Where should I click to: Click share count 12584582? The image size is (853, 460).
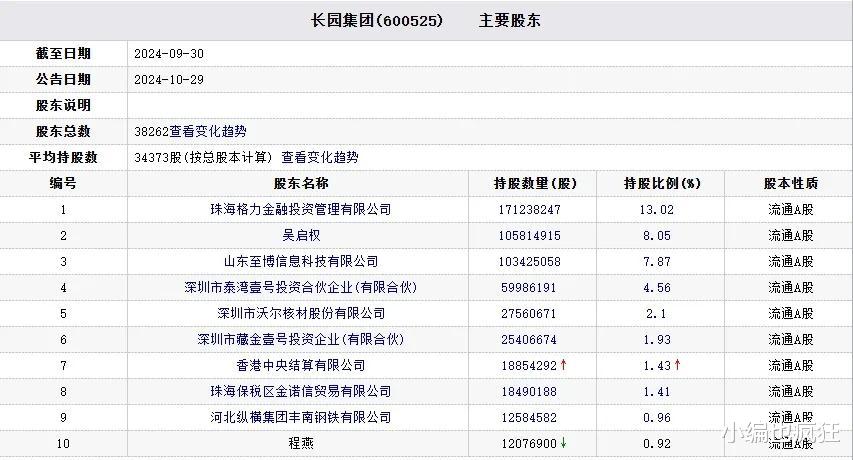click(x=529, y=418)
